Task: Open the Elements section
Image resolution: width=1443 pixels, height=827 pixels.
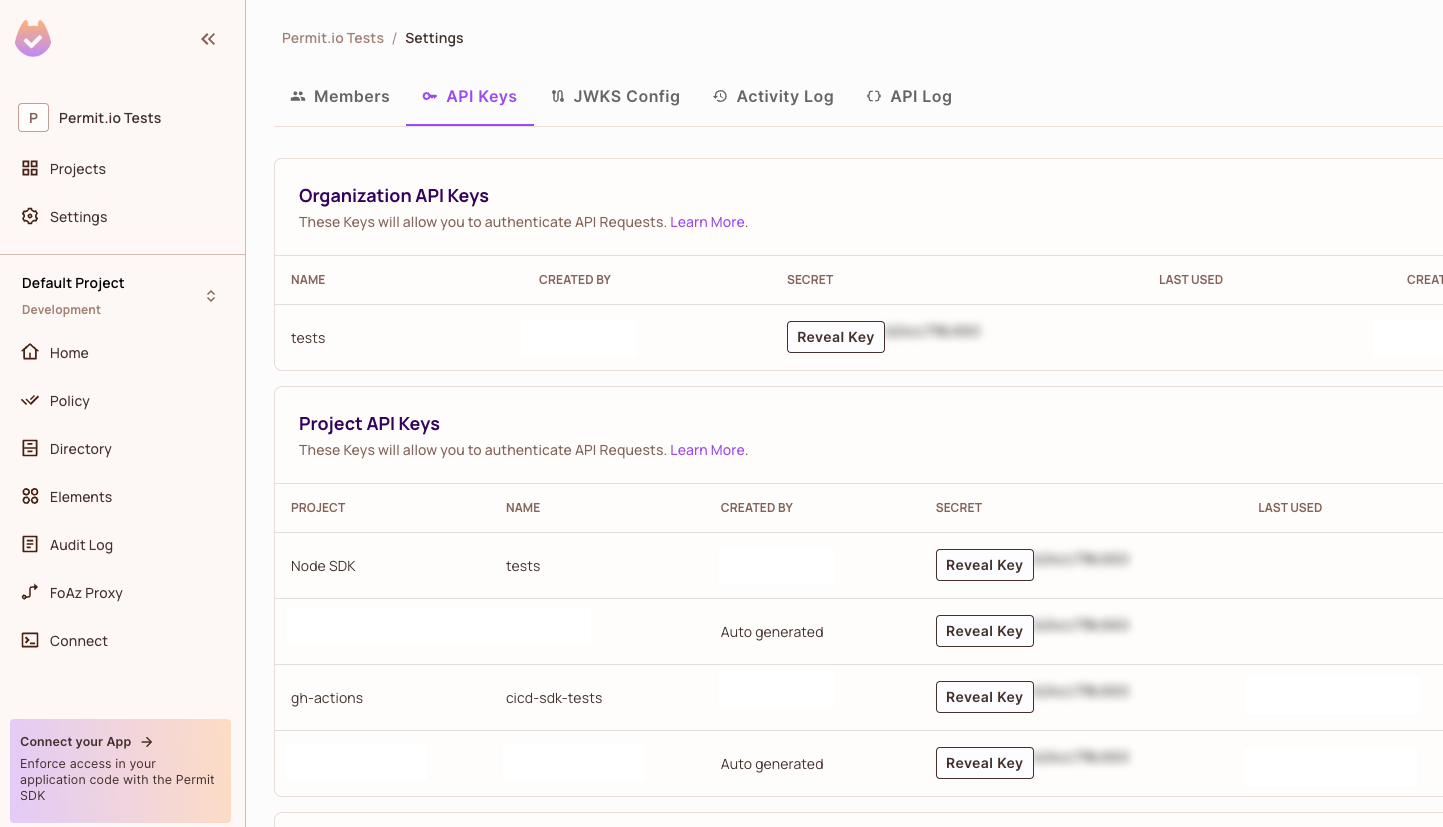Action: click(80, 496)
